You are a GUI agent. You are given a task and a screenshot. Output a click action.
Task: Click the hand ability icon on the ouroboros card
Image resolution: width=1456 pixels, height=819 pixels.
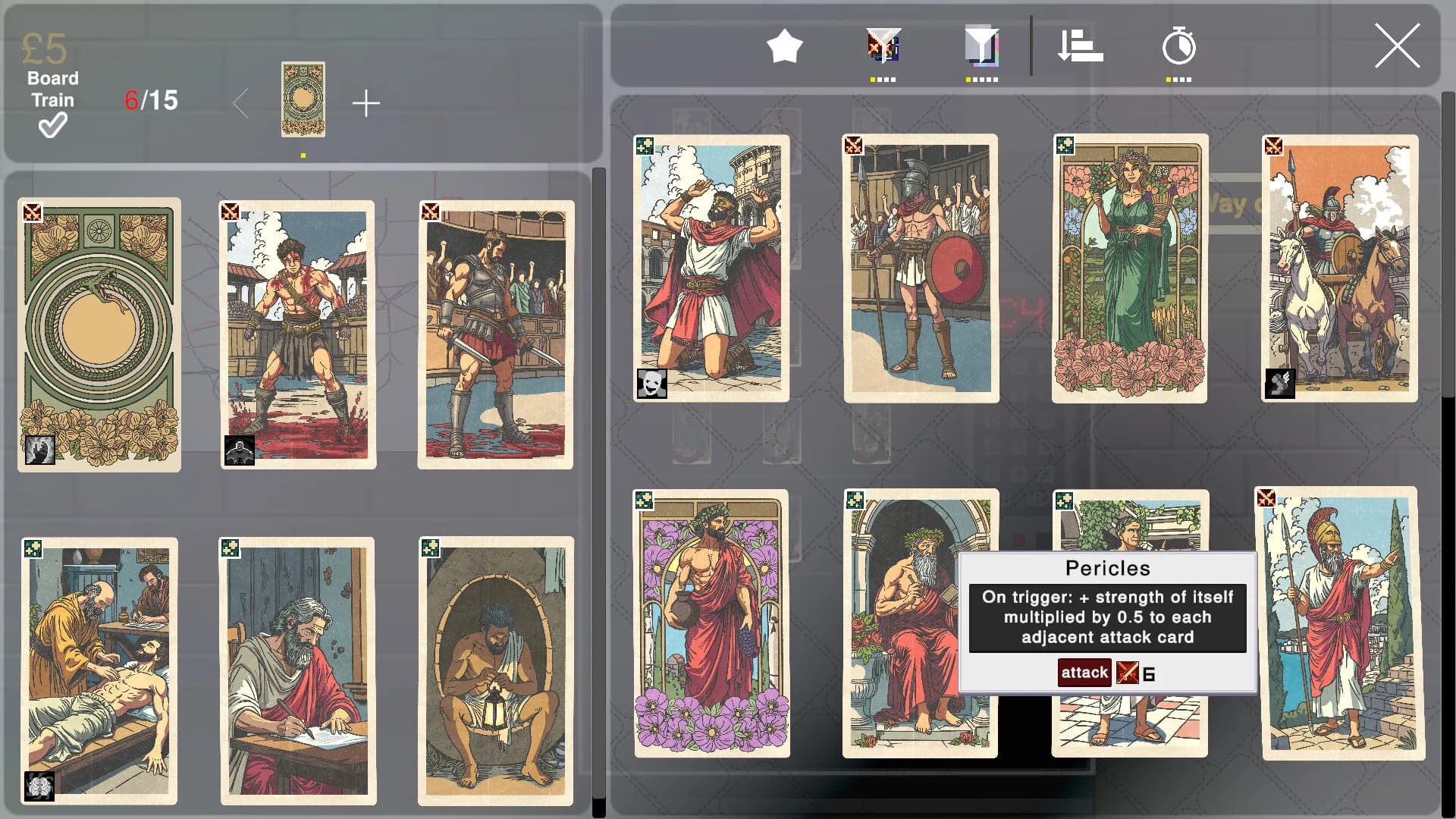point(40,450)
